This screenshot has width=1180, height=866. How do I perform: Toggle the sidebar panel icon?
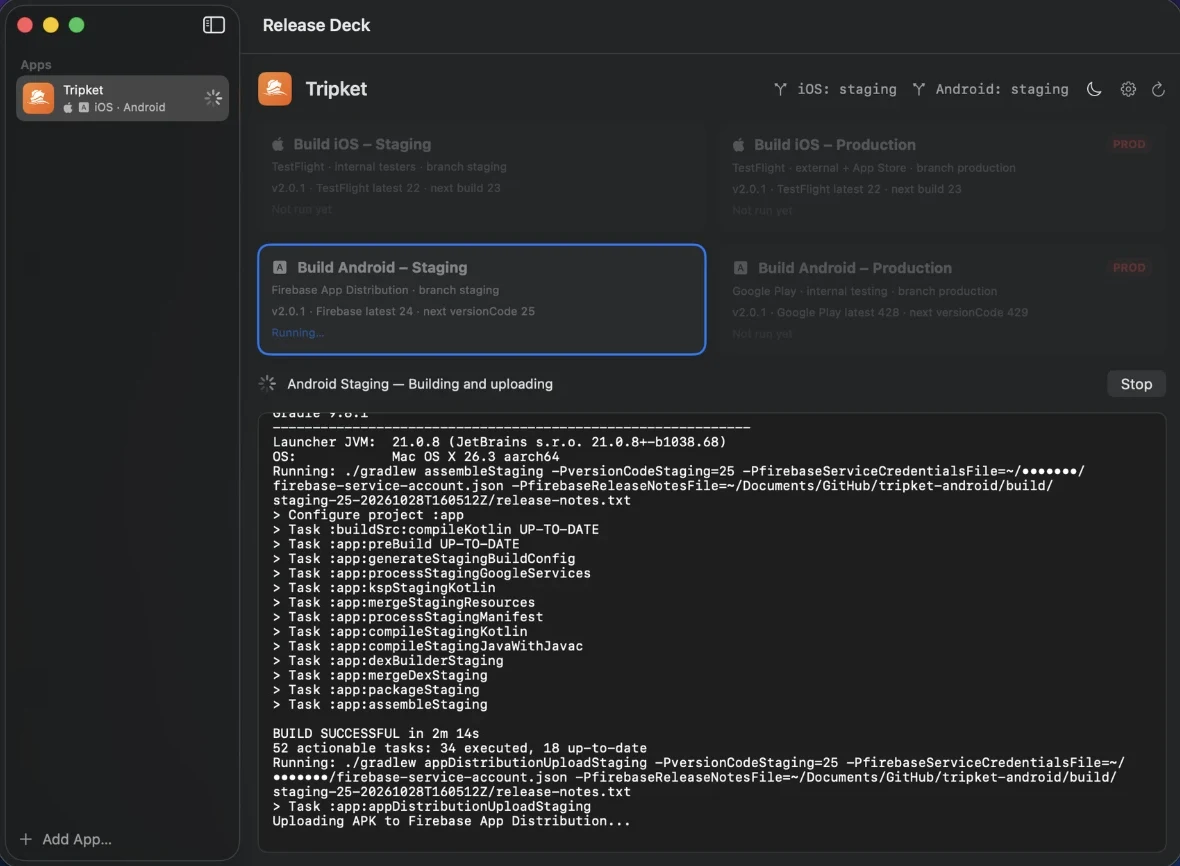pyautogui.click(x=214, y=25)
